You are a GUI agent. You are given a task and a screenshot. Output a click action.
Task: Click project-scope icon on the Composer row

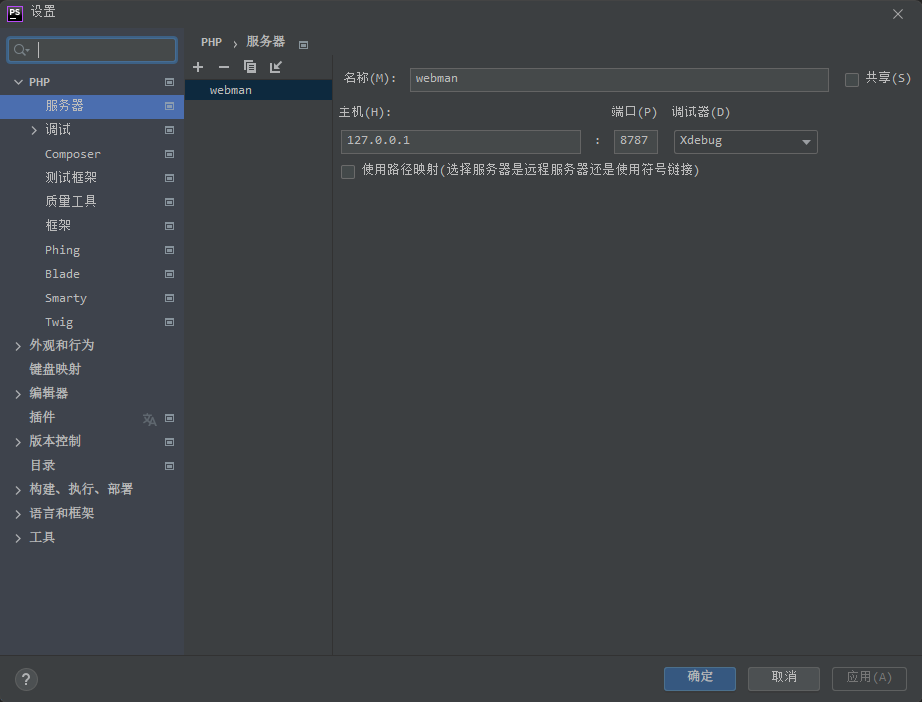[169, 154]
